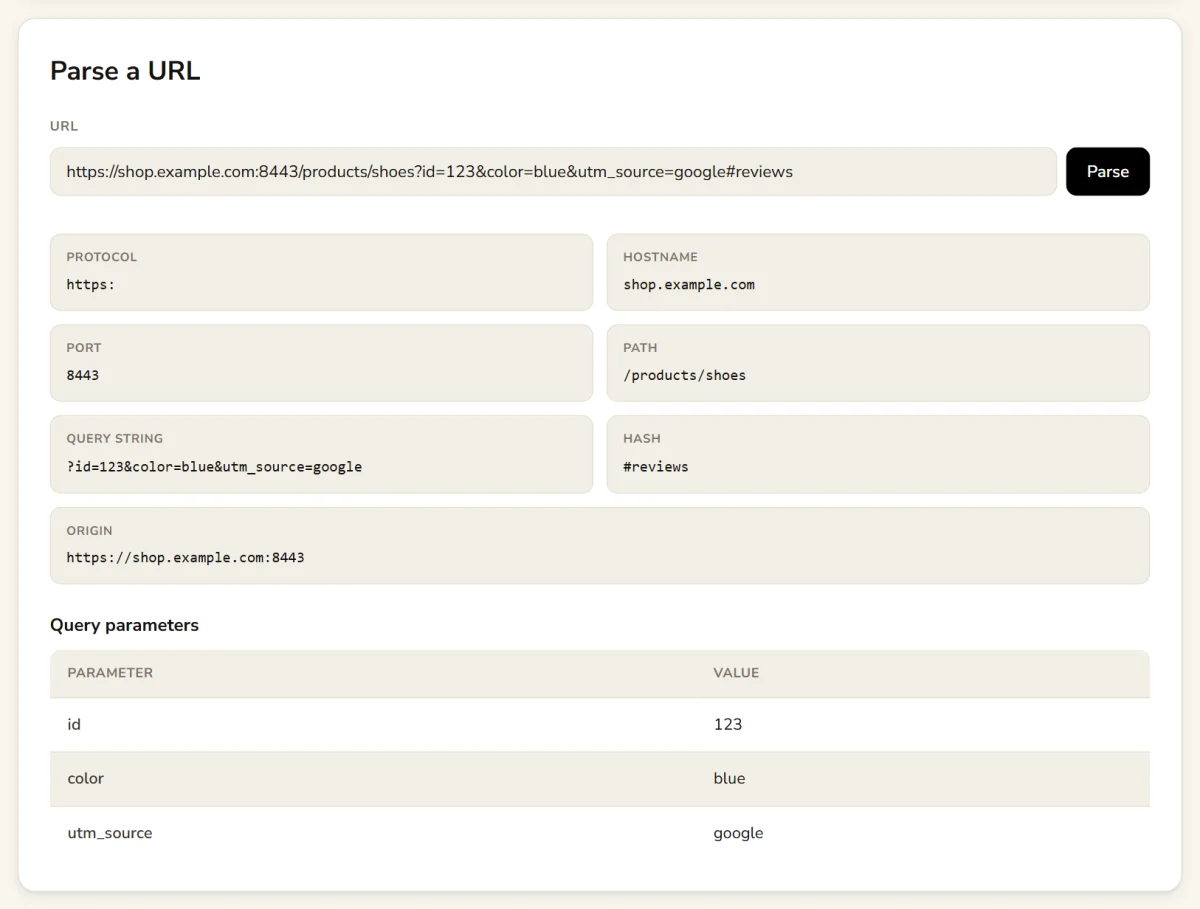Select the protocol value https:
Viewport: 1200px width, 909px height.
point(91,284)
